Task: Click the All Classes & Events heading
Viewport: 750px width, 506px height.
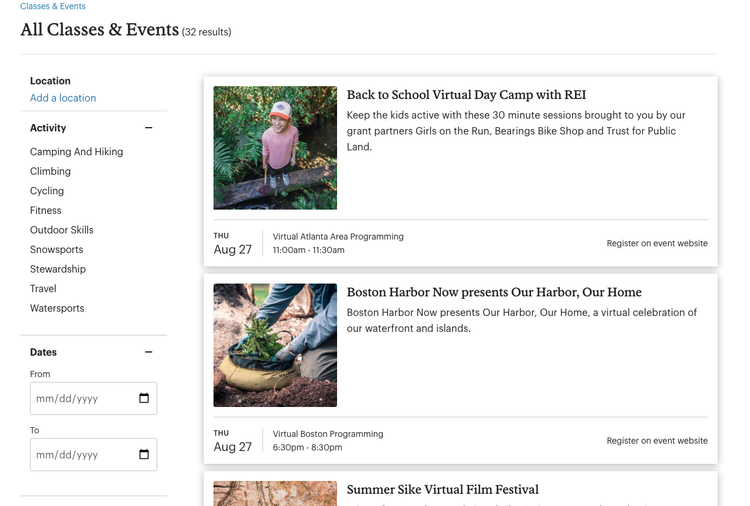Action: [99, 30]
